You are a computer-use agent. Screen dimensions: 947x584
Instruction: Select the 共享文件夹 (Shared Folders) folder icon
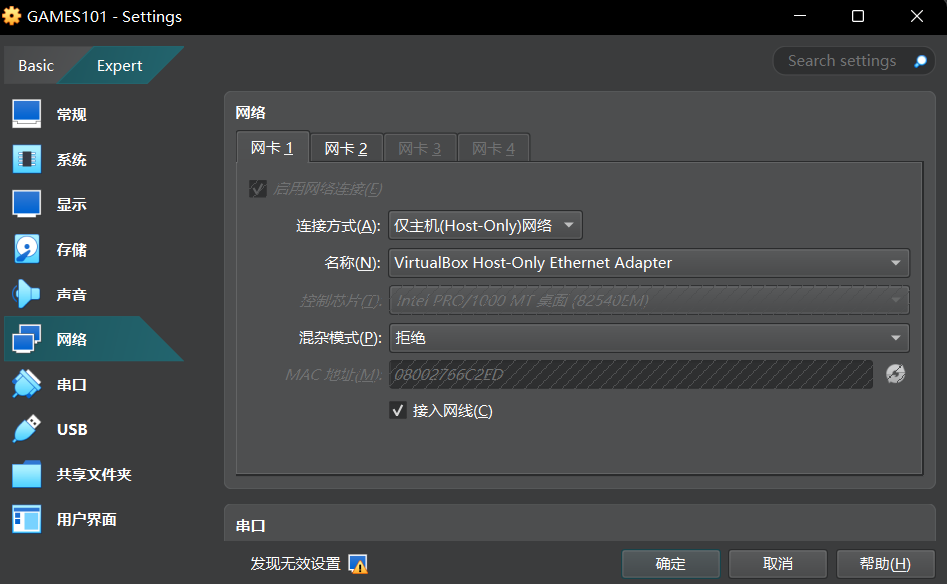click(26, 474)
